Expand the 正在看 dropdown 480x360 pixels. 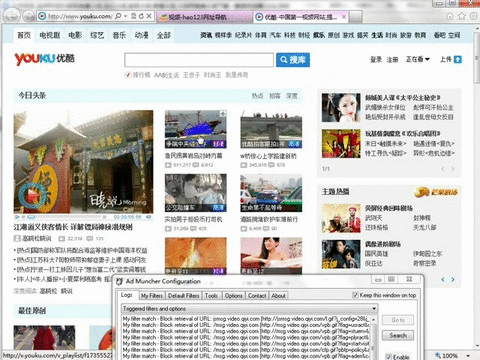click(x=418, y=59)
